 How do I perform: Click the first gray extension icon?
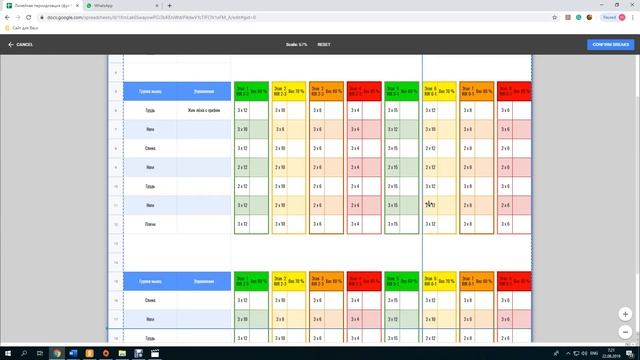pos(568,18)
